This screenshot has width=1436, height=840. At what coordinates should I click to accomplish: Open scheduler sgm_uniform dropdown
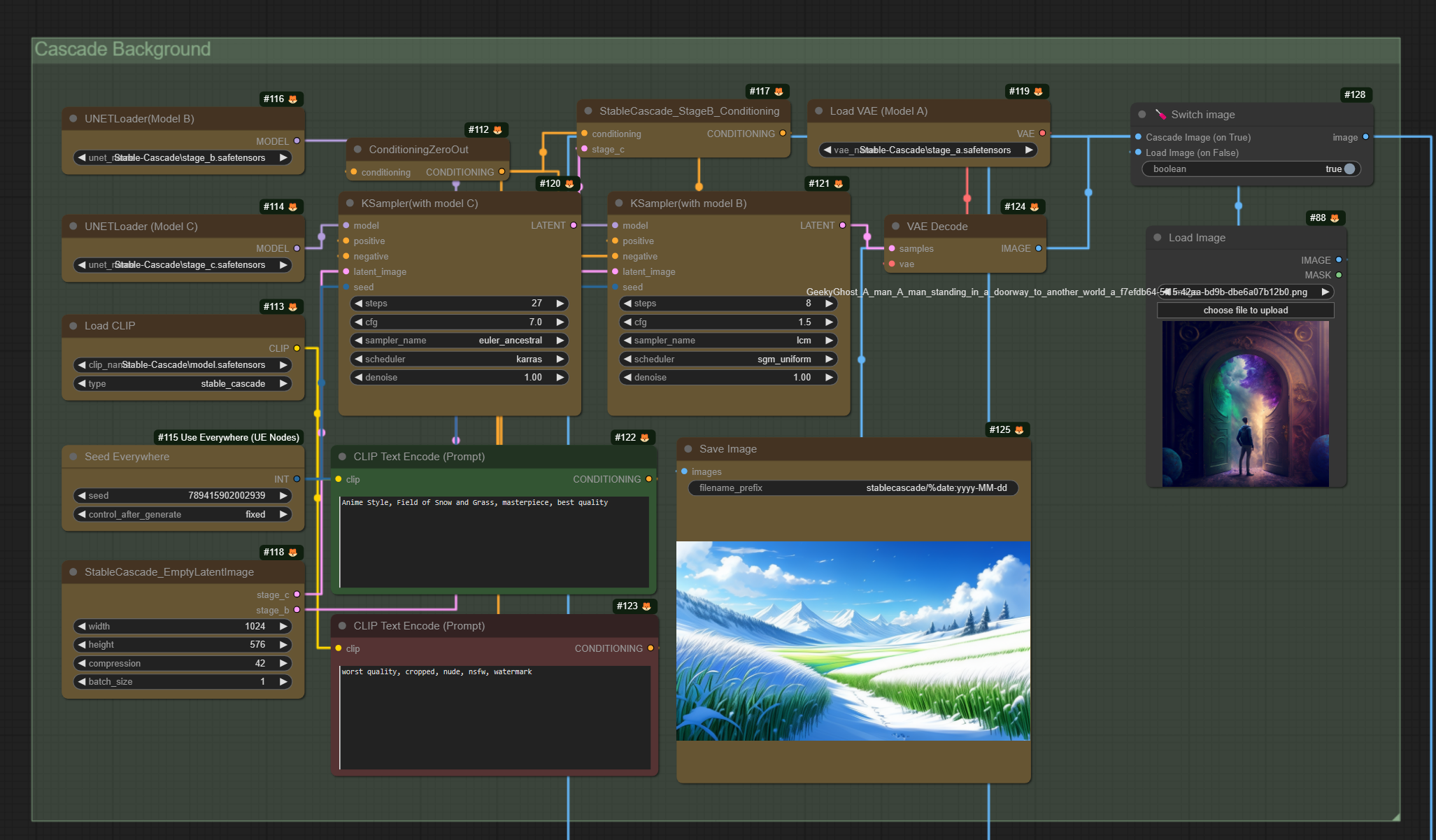click(x=727, y=360)
